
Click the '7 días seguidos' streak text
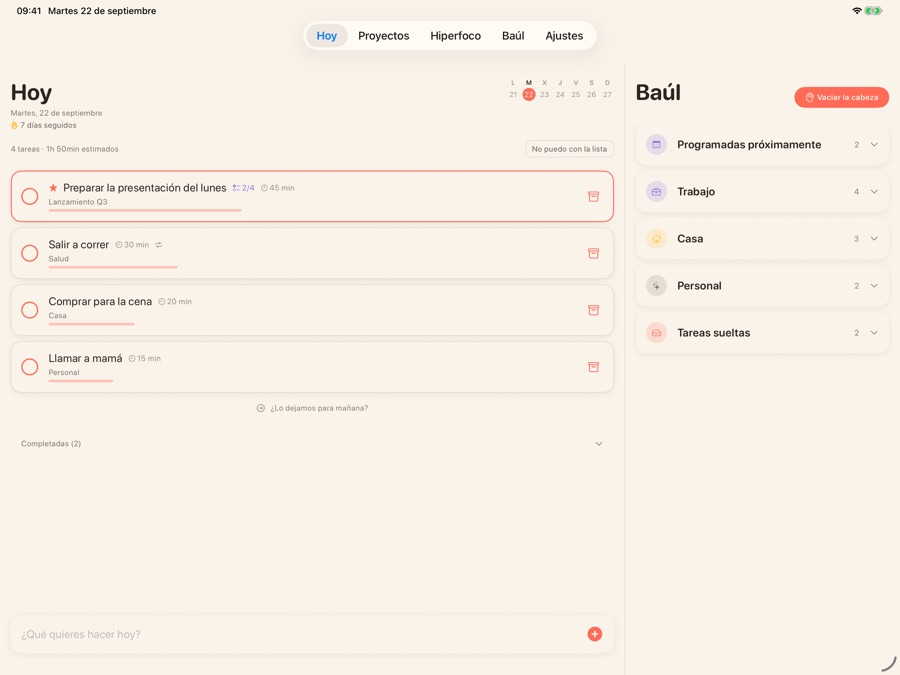(48, 125)
